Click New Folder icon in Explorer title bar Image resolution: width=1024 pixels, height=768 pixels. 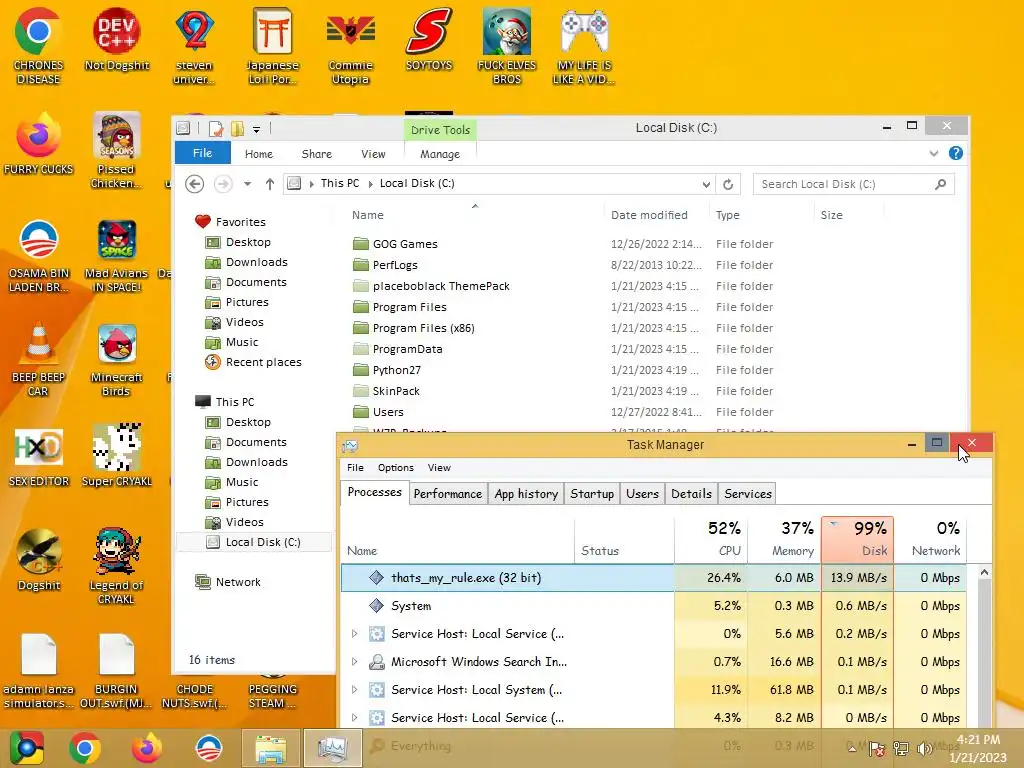coord(237,129)
